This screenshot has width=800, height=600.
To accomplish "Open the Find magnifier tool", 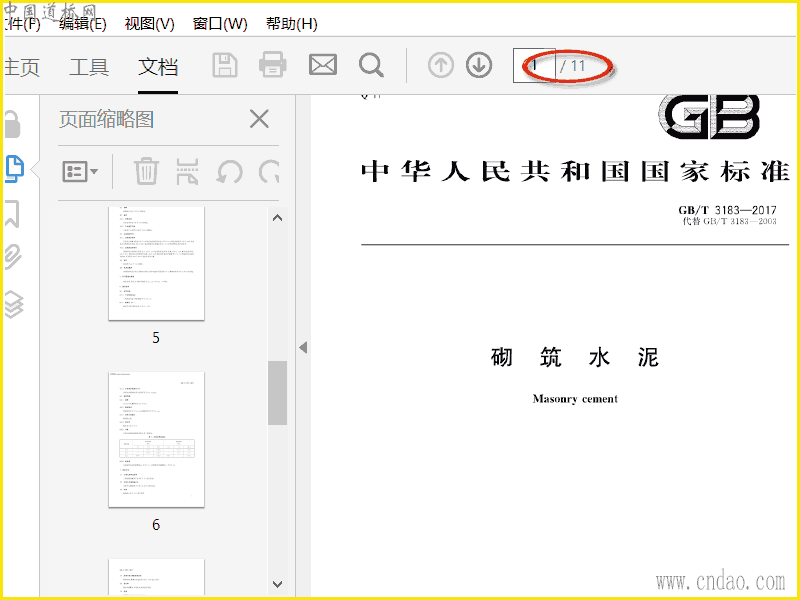I will (371, 65).
